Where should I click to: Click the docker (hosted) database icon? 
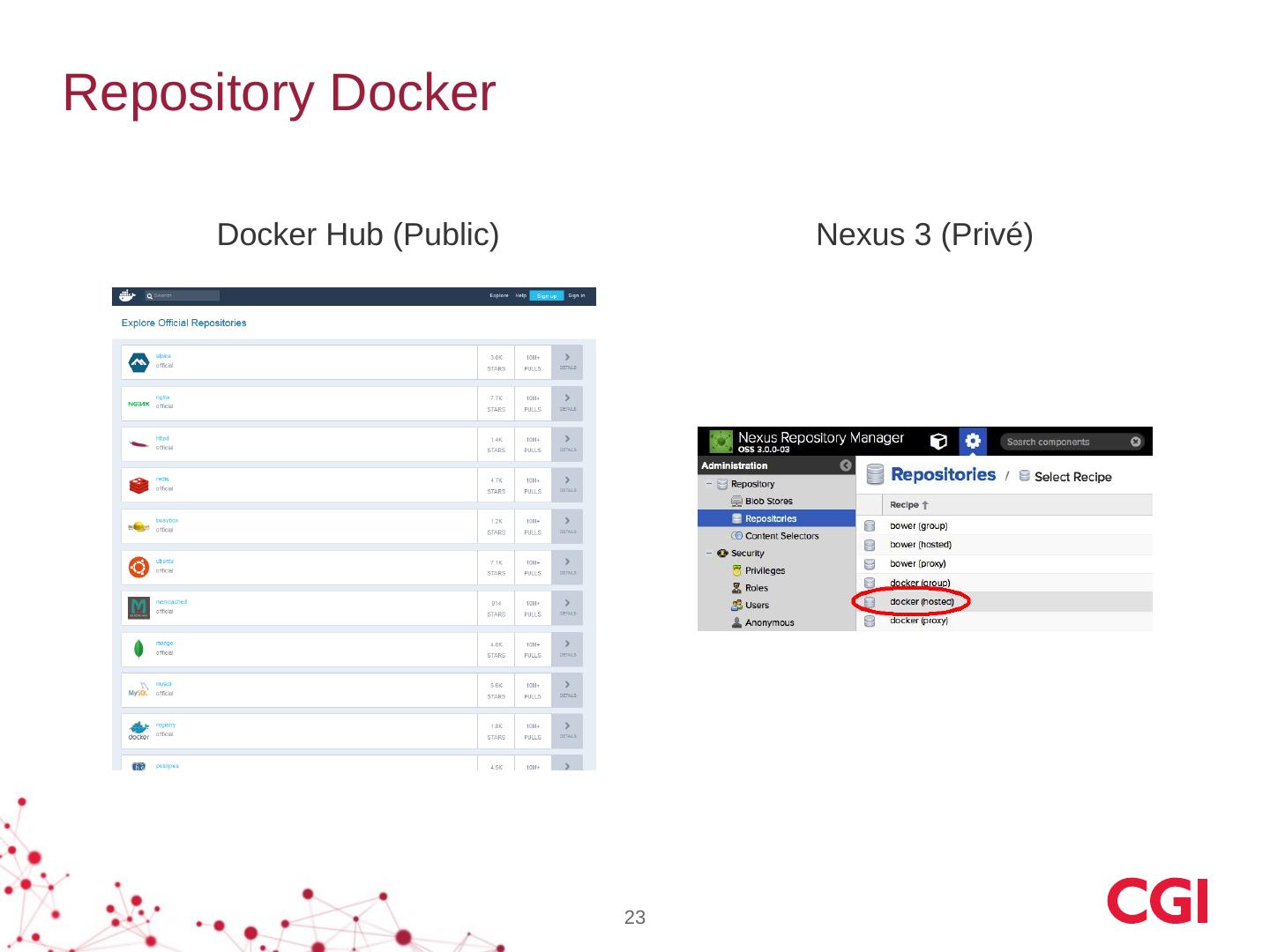(870, 602)
